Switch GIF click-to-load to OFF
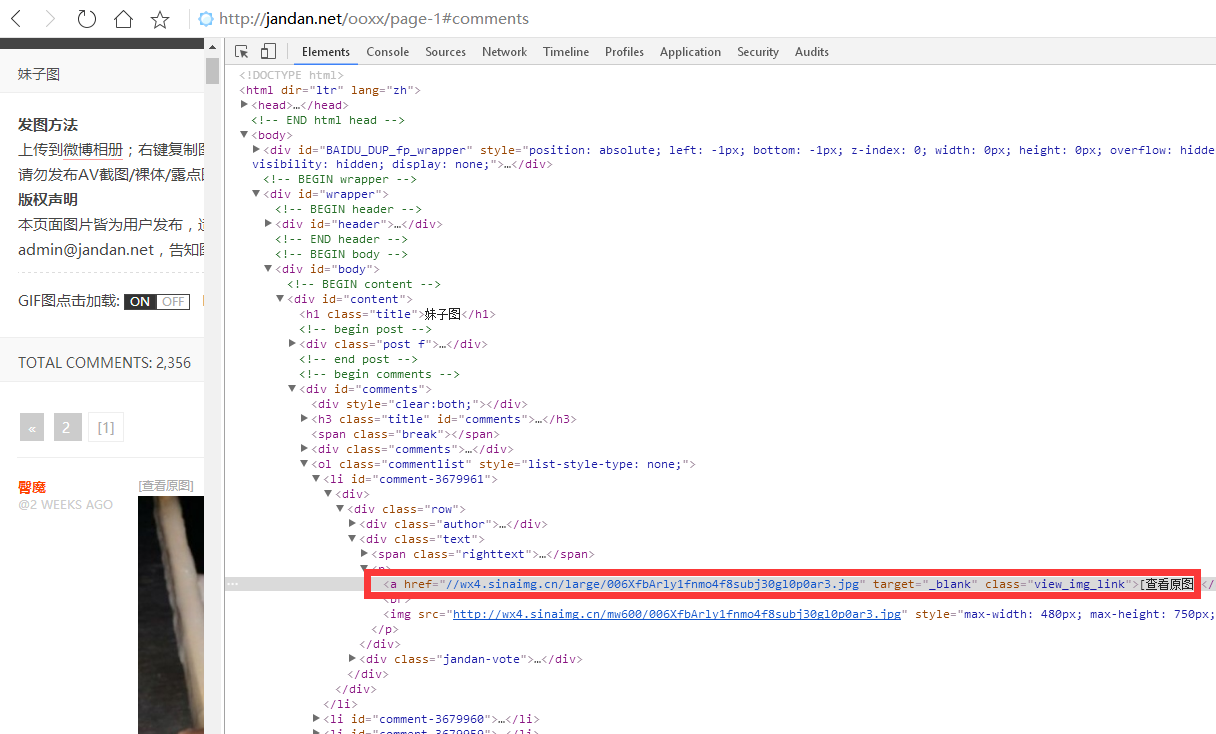The image size is (1216, 734). [x=173, y=301]
